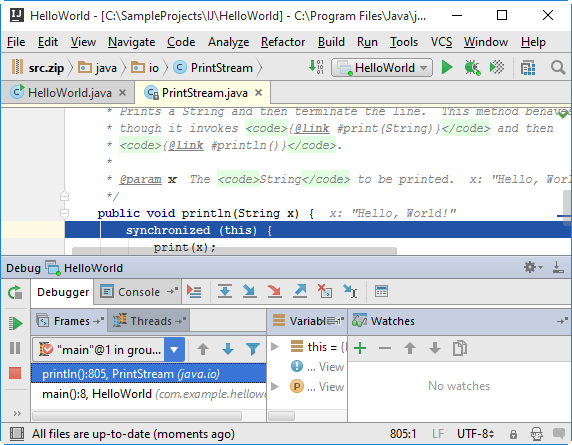Open Search Everywhere magnifier icon
Image resolution: width=572 pixels, height=445 pixels.
[x=558, y=67]
